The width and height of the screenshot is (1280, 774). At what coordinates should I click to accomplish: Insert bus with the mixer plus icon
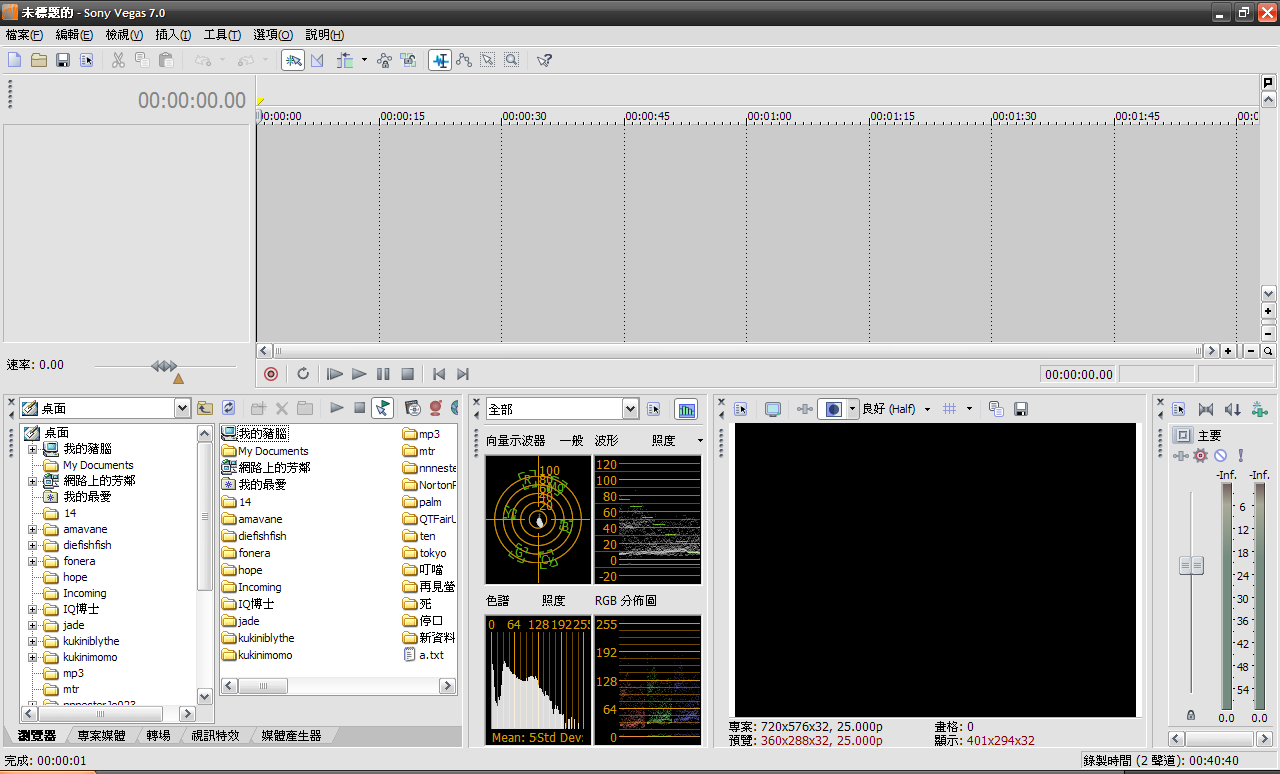point(1259,409)
